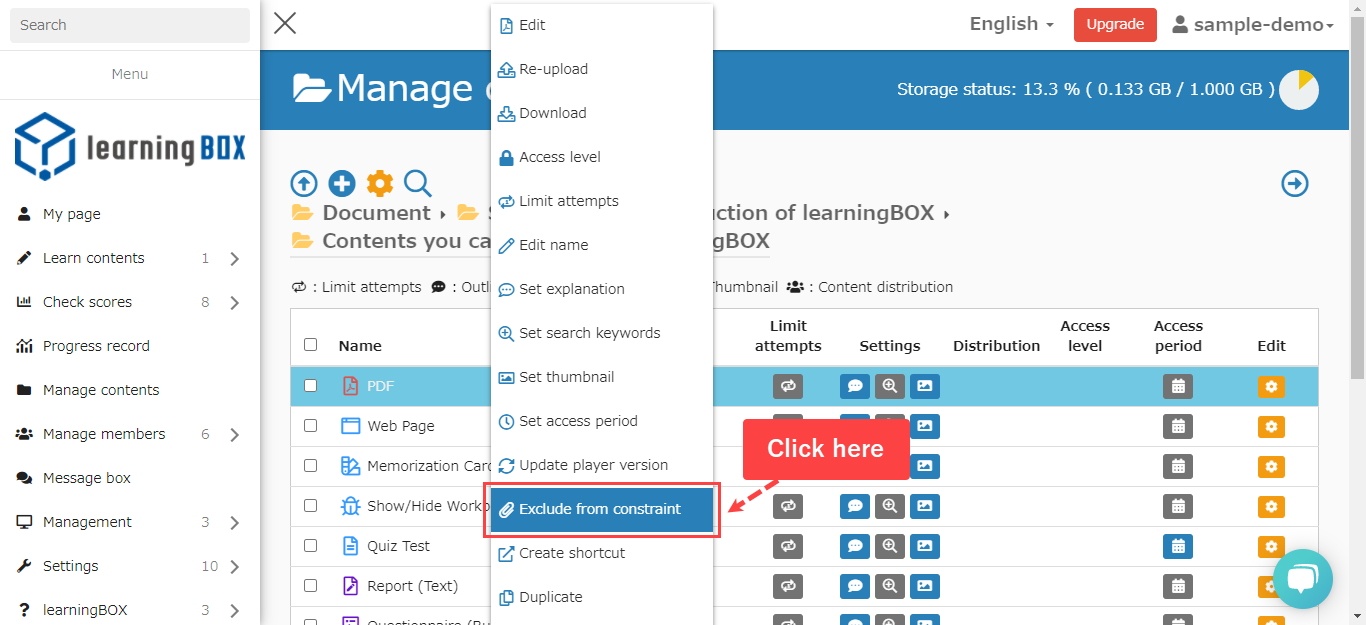Check the Web Page row checkbox
The image size is (1366, 625).
[x=310, y=425]
